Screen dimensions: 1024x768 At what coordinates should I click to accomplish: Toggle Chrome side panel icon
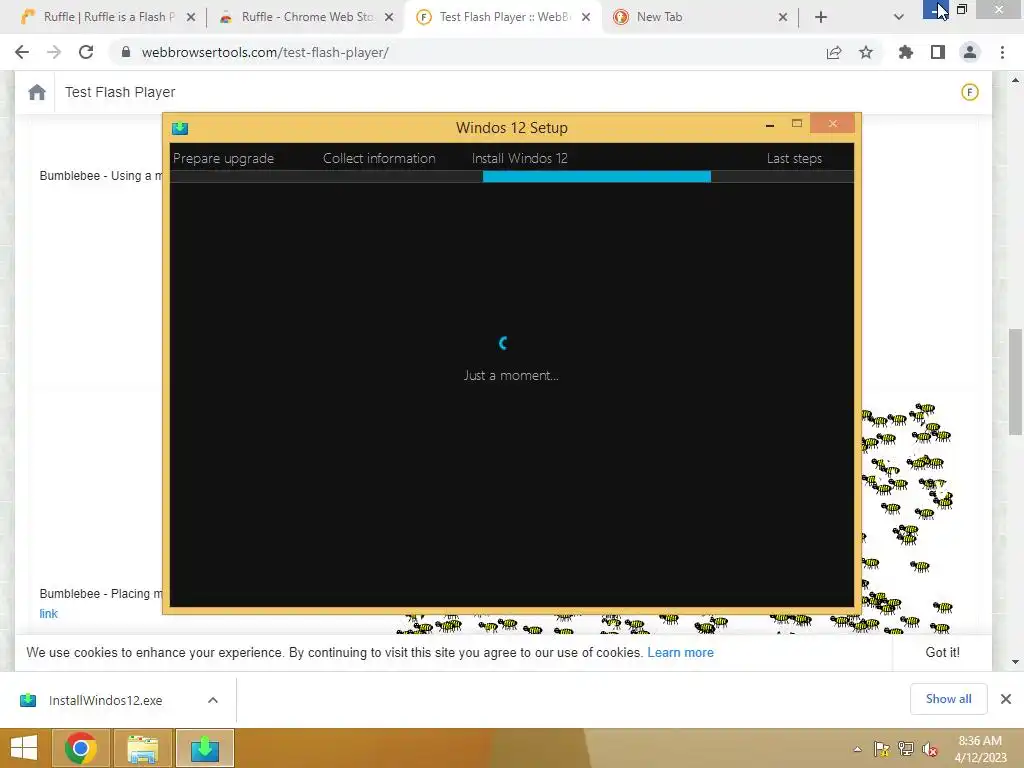pyautogui.click(x=938, y=52)
